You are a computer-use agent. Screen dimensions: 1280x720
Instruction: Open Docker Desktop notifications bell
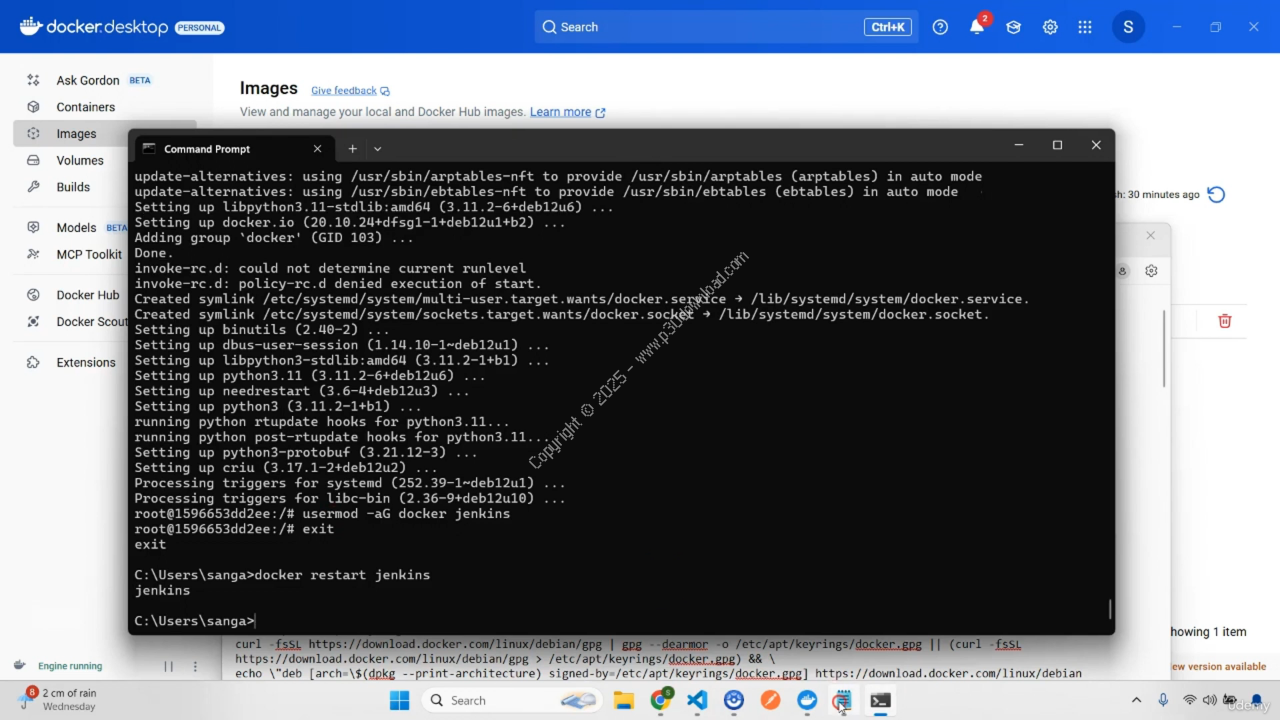click(977, 27)
